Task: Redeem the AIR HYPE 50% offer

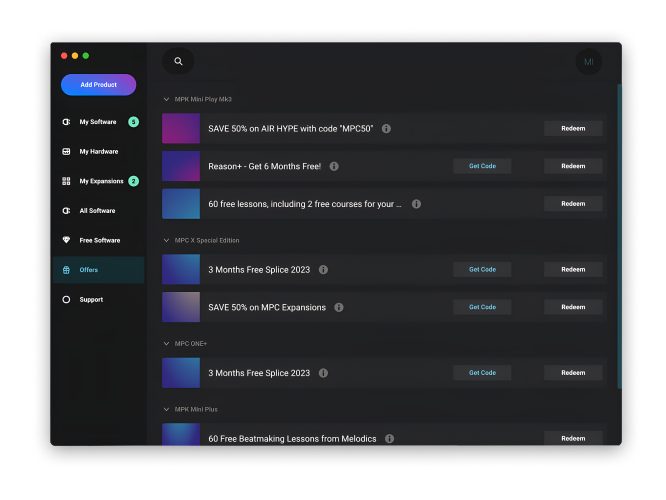Action: click(573, 129)
